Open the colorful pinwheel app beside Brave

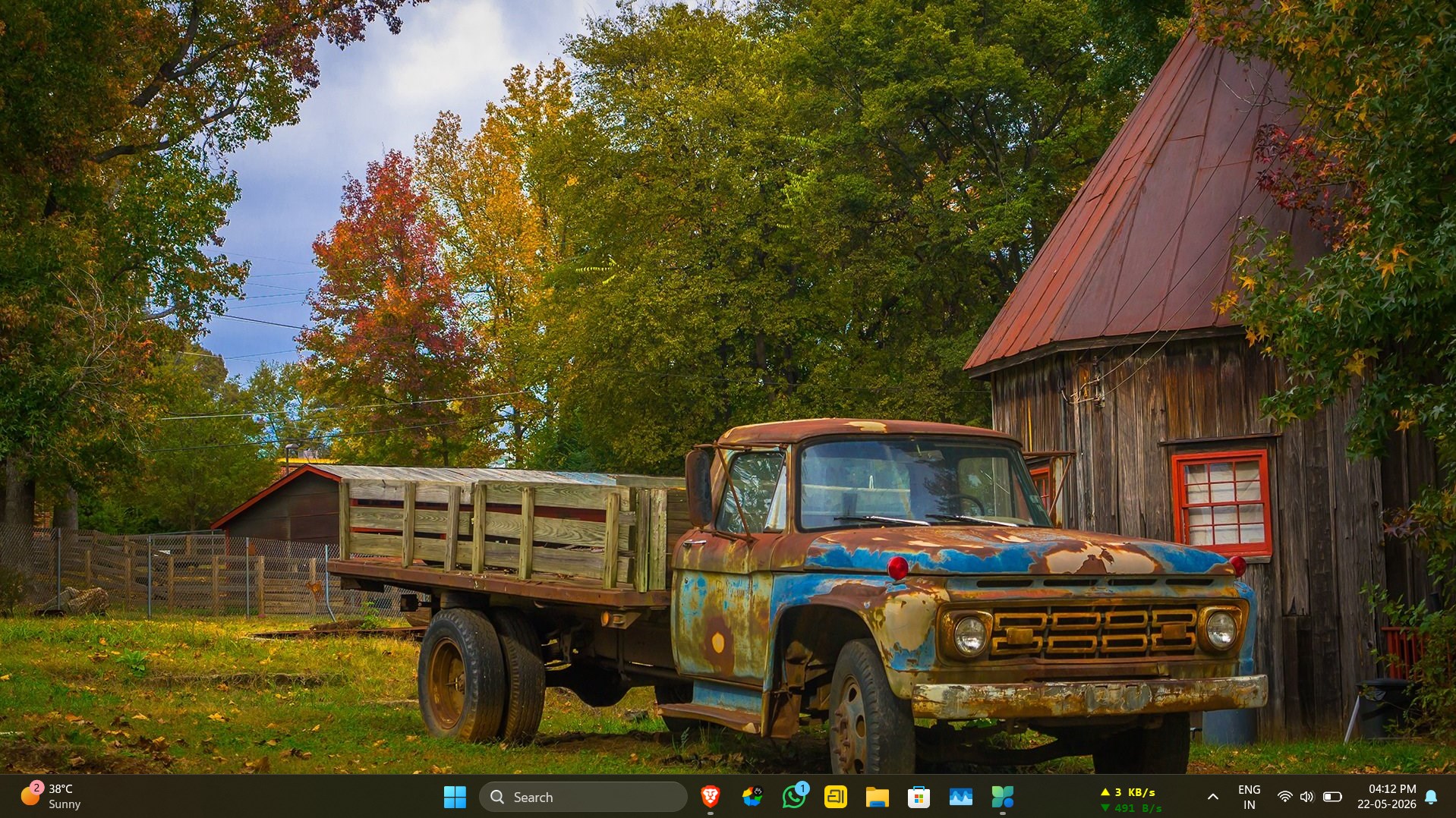752,797
